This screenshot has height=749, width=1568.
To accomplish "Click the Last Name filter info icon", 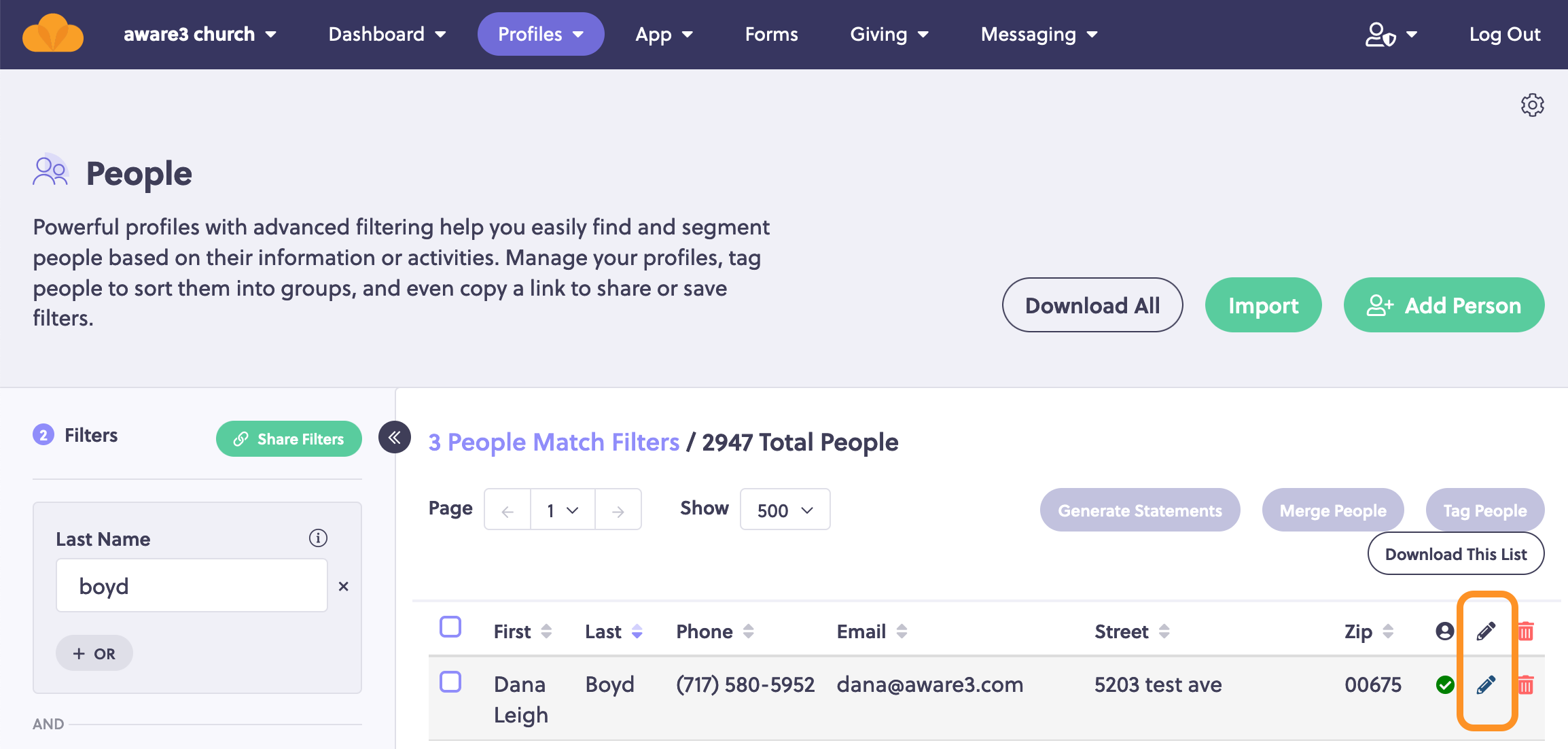I will coord(318,538).
